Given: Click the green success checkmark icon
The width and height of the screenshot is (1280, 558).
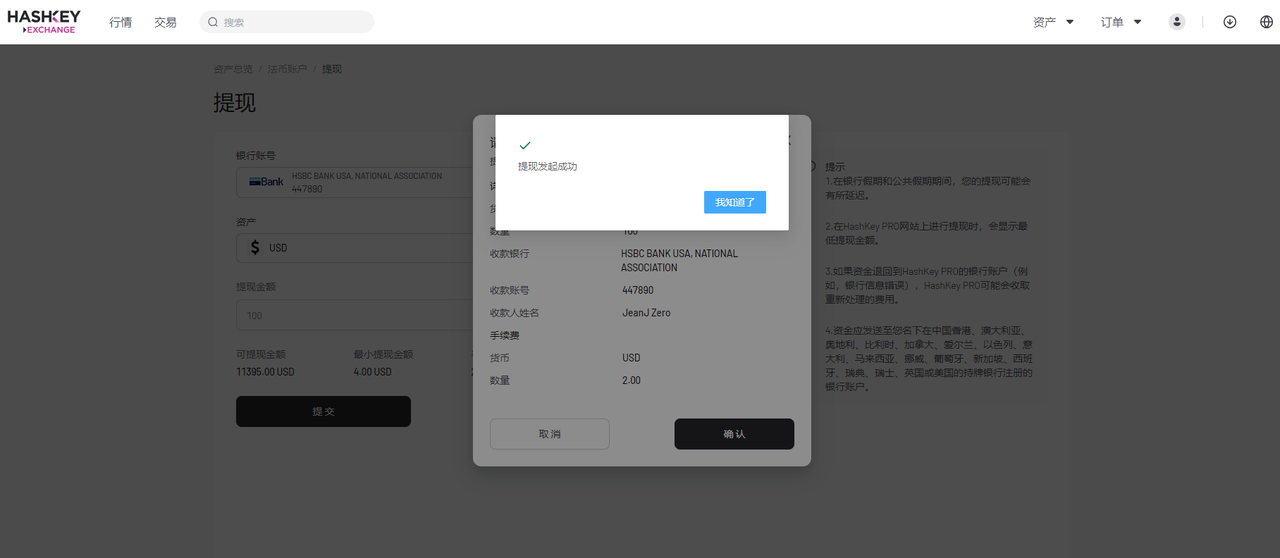Looking at the screenshot, I should coord(525,145).
